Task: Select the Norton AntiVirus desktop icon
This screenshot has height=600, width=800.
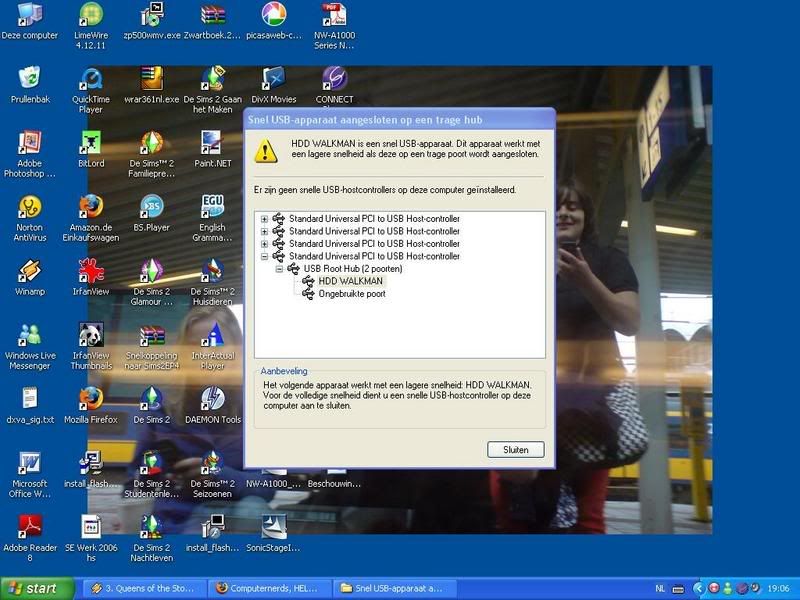Action: [30, 218]
